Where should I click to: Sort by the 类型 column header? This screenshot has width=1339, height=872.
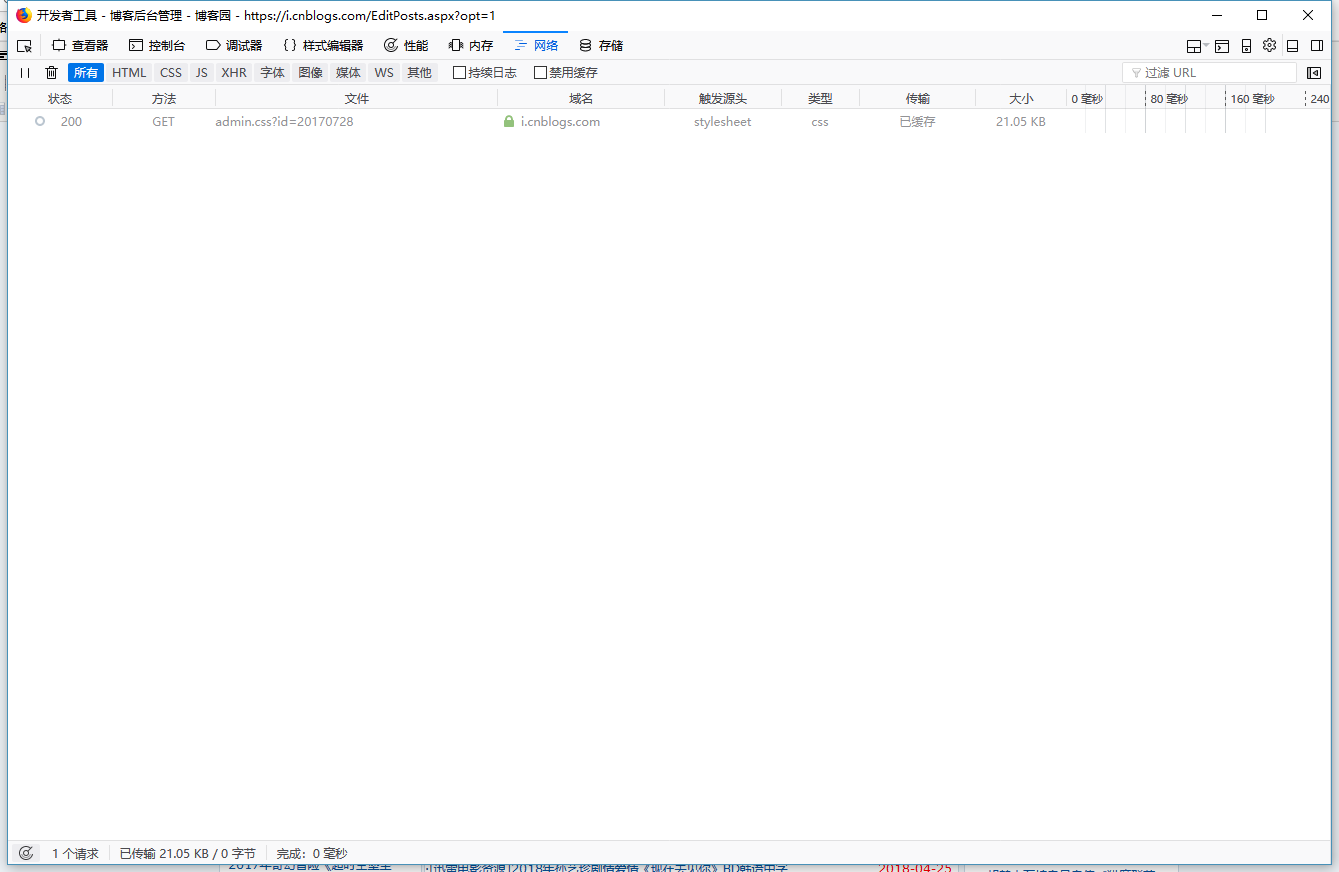tap(820, 99)
